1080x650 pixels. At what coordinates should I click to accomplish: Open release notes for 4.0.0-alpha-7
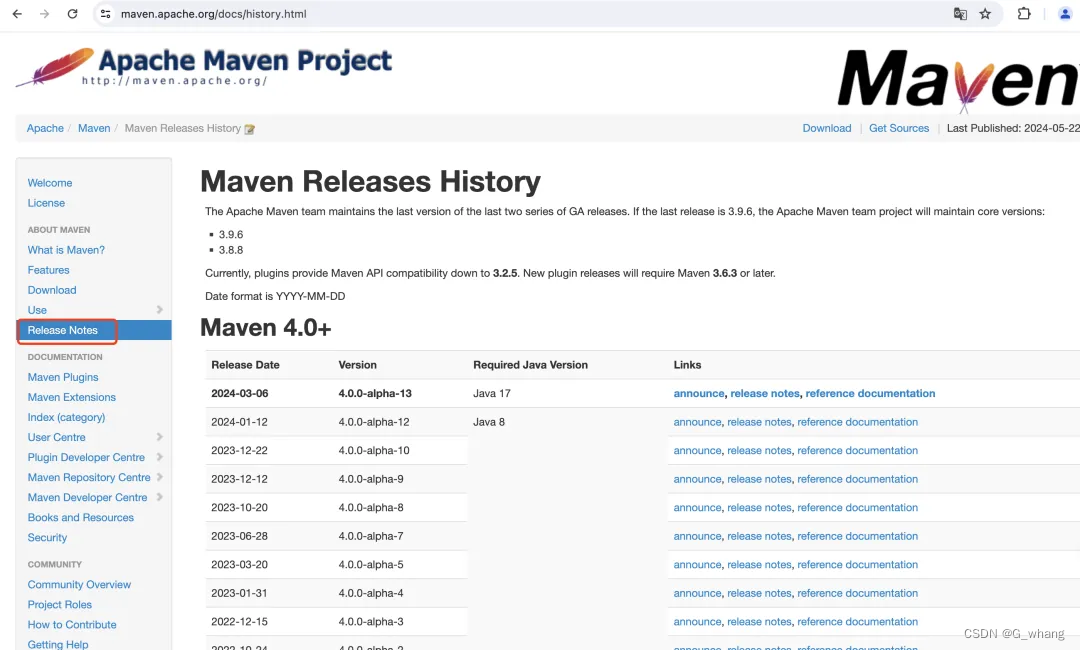(x=759, y=536)
